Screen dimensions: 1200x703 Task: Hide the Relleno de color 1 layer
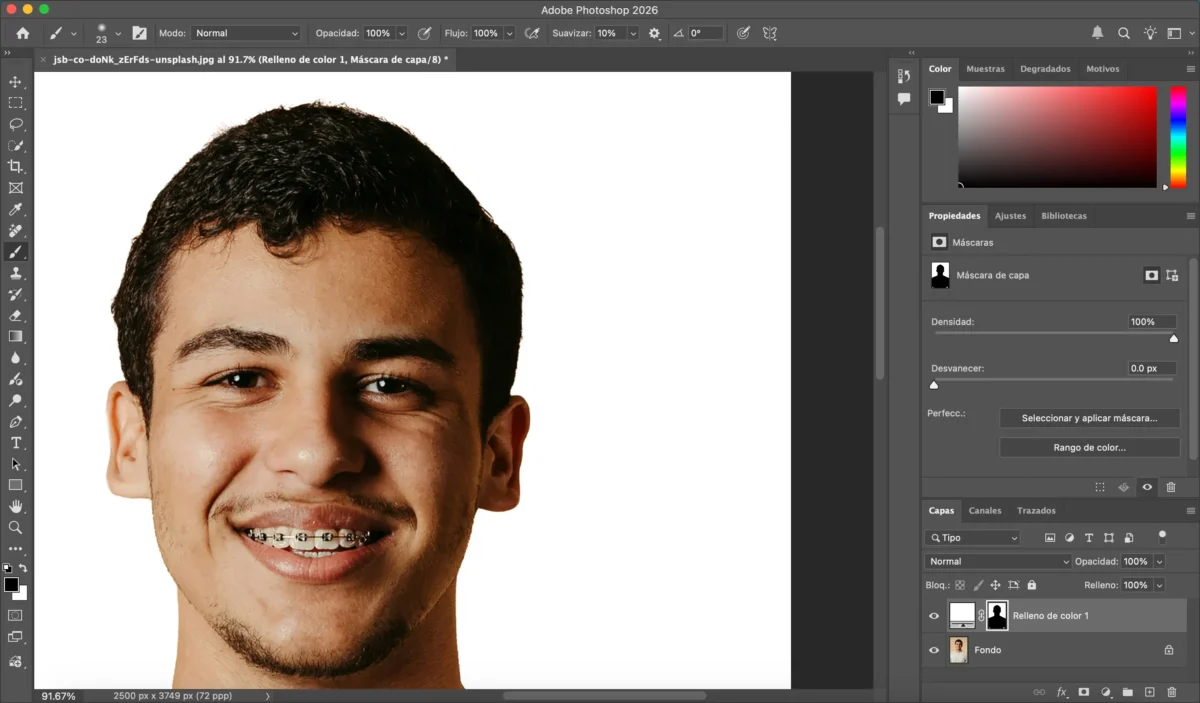[934, 616]
